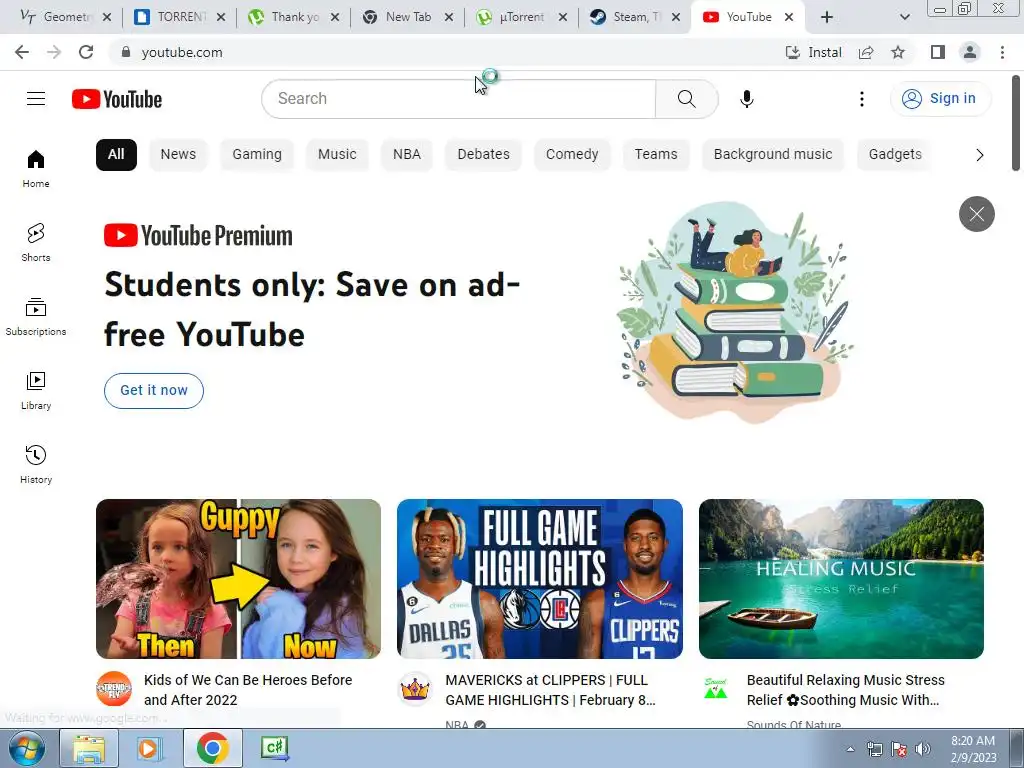Open Chrome profile avatar
This screenshot has height=768, width=1024.
click(x=970, y=52)
